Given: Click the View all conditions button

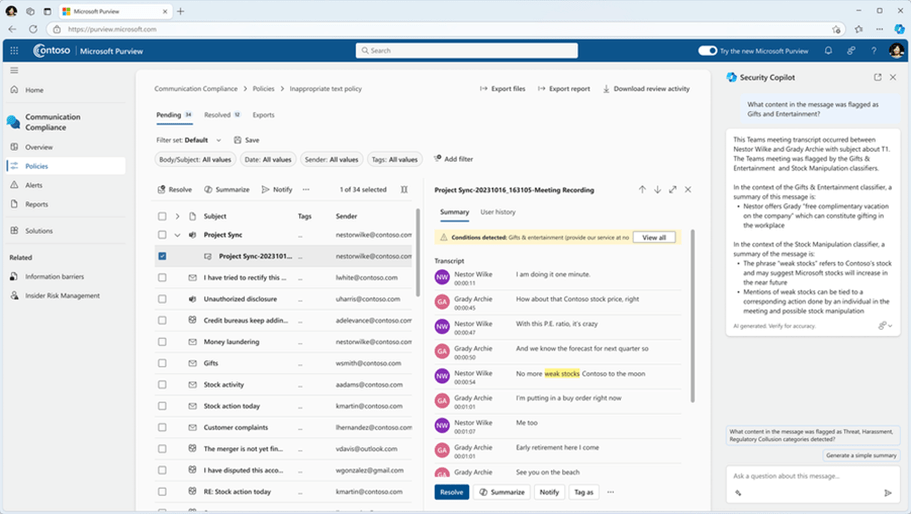Looking at the screenshot, I should point(654,237).
